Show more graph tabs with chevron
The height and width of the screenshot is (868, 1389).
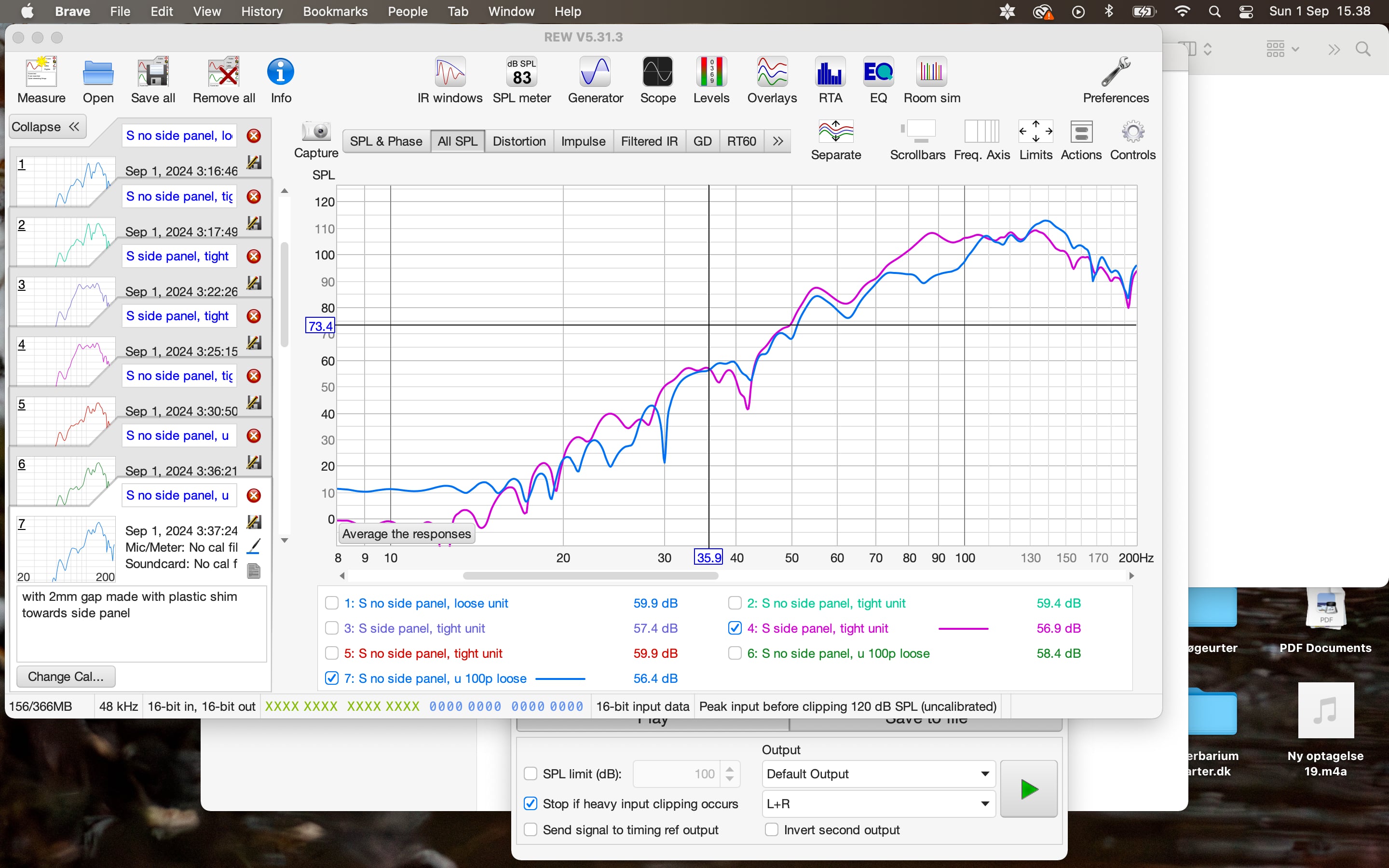click(x=778, y=141)
